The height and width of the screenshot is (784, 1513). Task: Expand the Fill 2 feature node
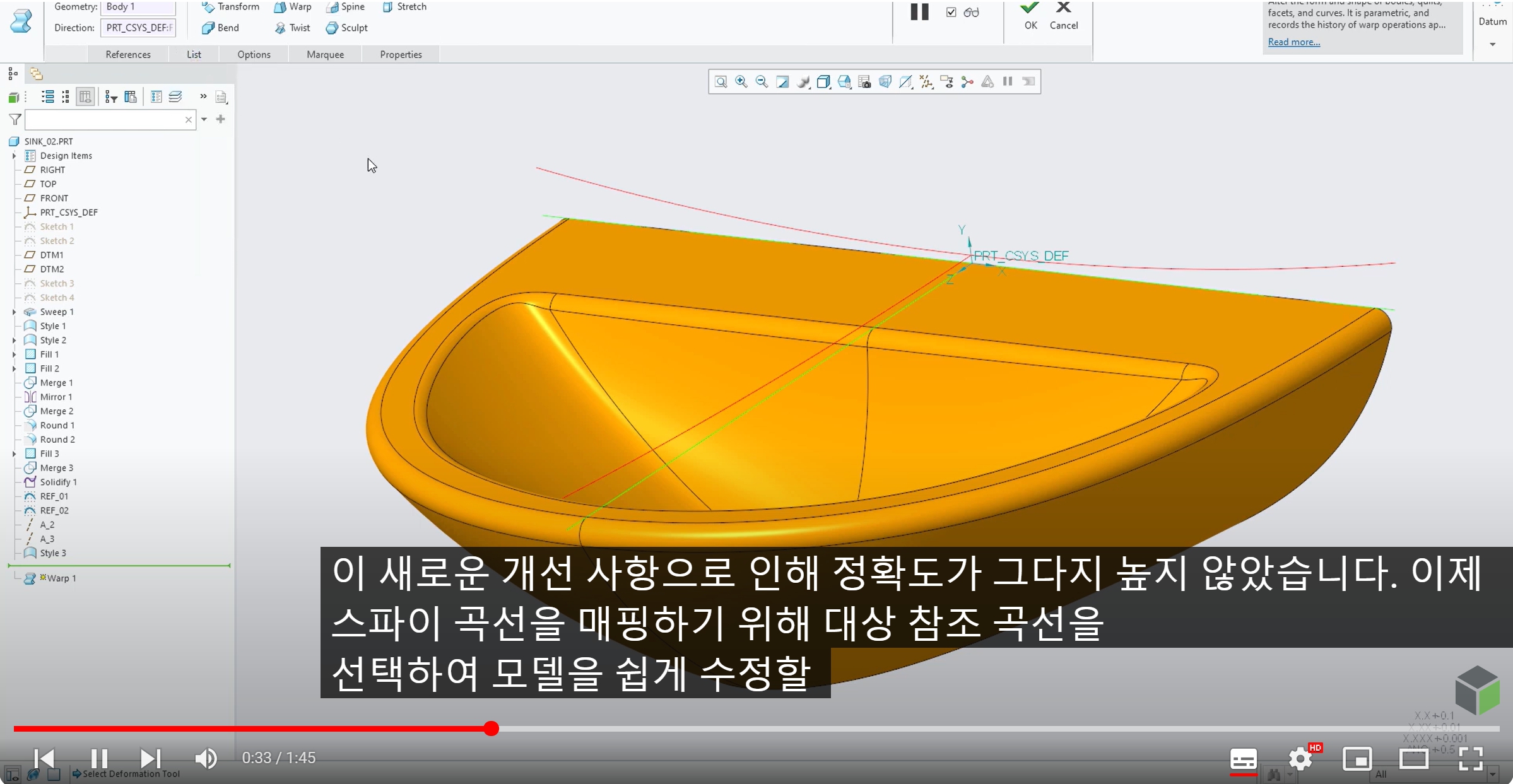(14, 368)
